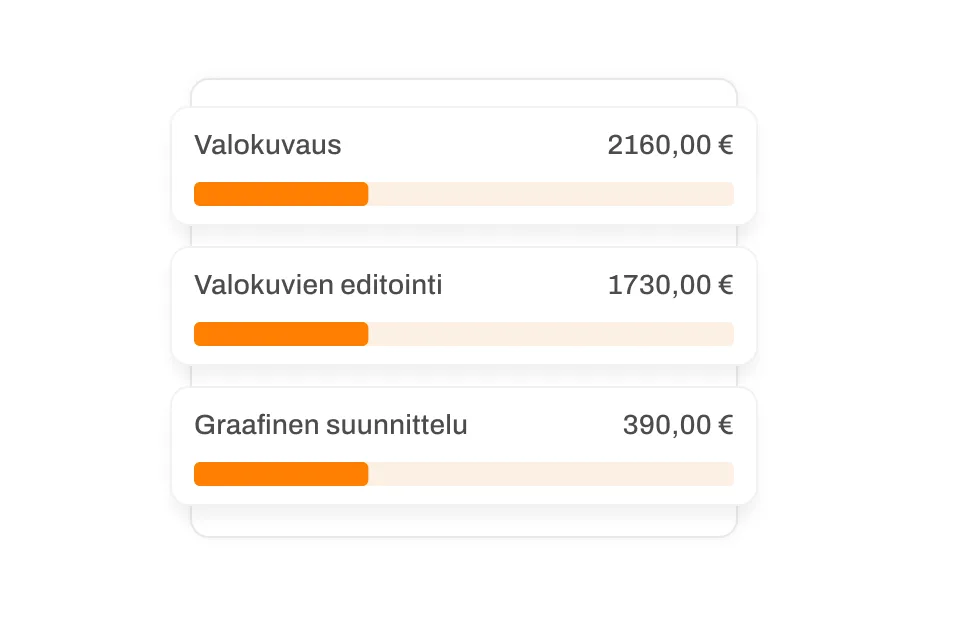Screen dimensions: 958x642
Task: Click the 2160,00 € amount
Action: coord(670,145)
